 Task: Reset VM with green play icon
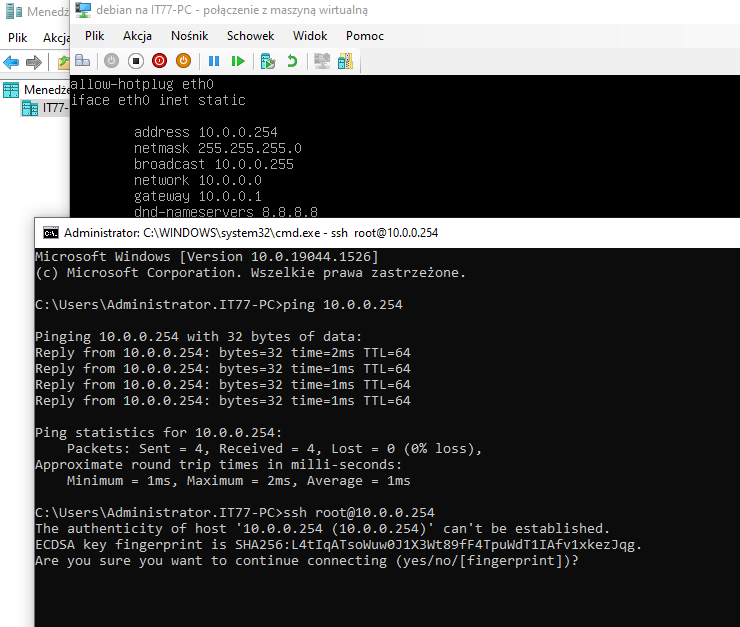coord(238,61)
